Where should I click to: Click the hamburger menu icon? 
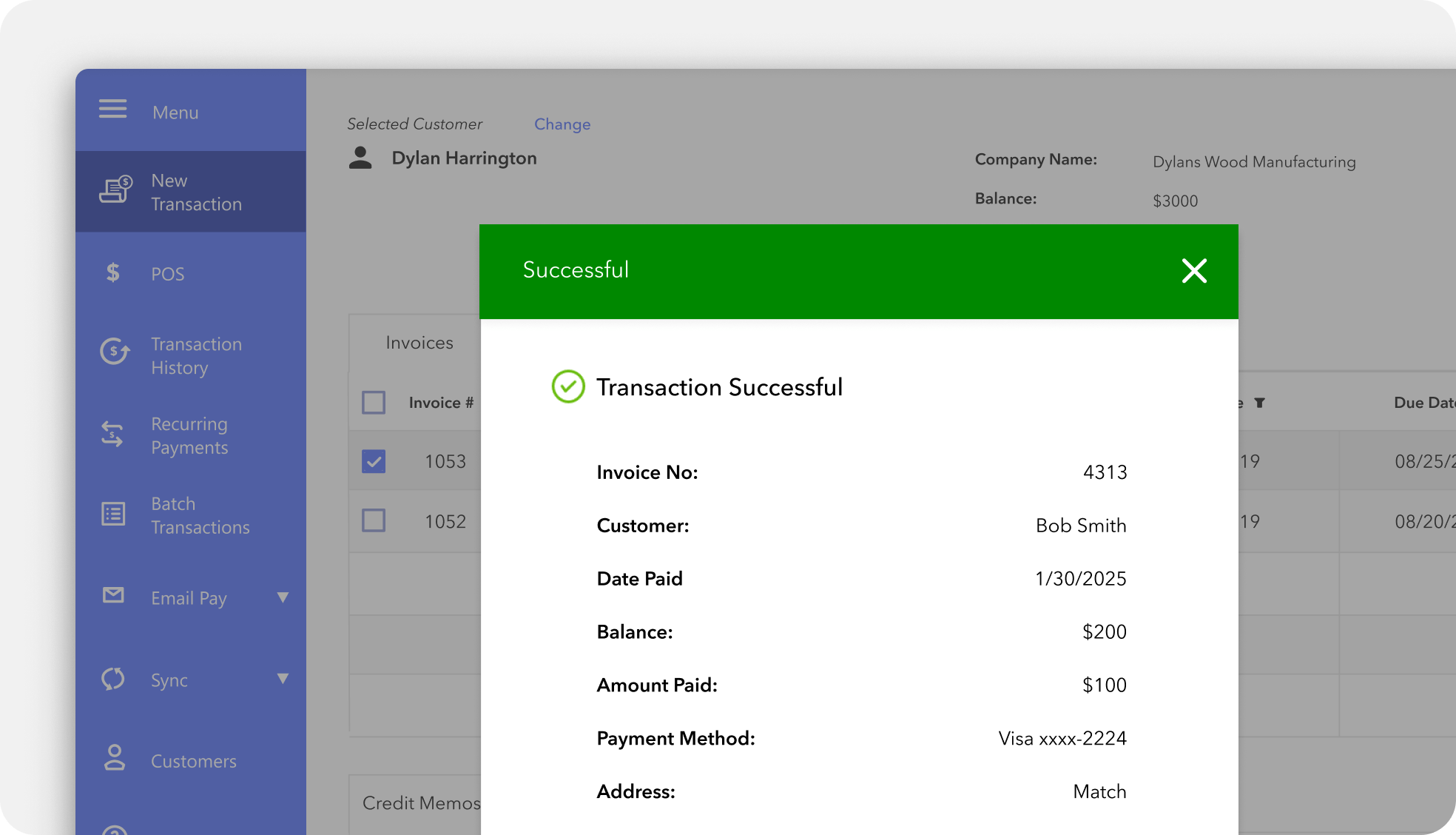(112, 109)
